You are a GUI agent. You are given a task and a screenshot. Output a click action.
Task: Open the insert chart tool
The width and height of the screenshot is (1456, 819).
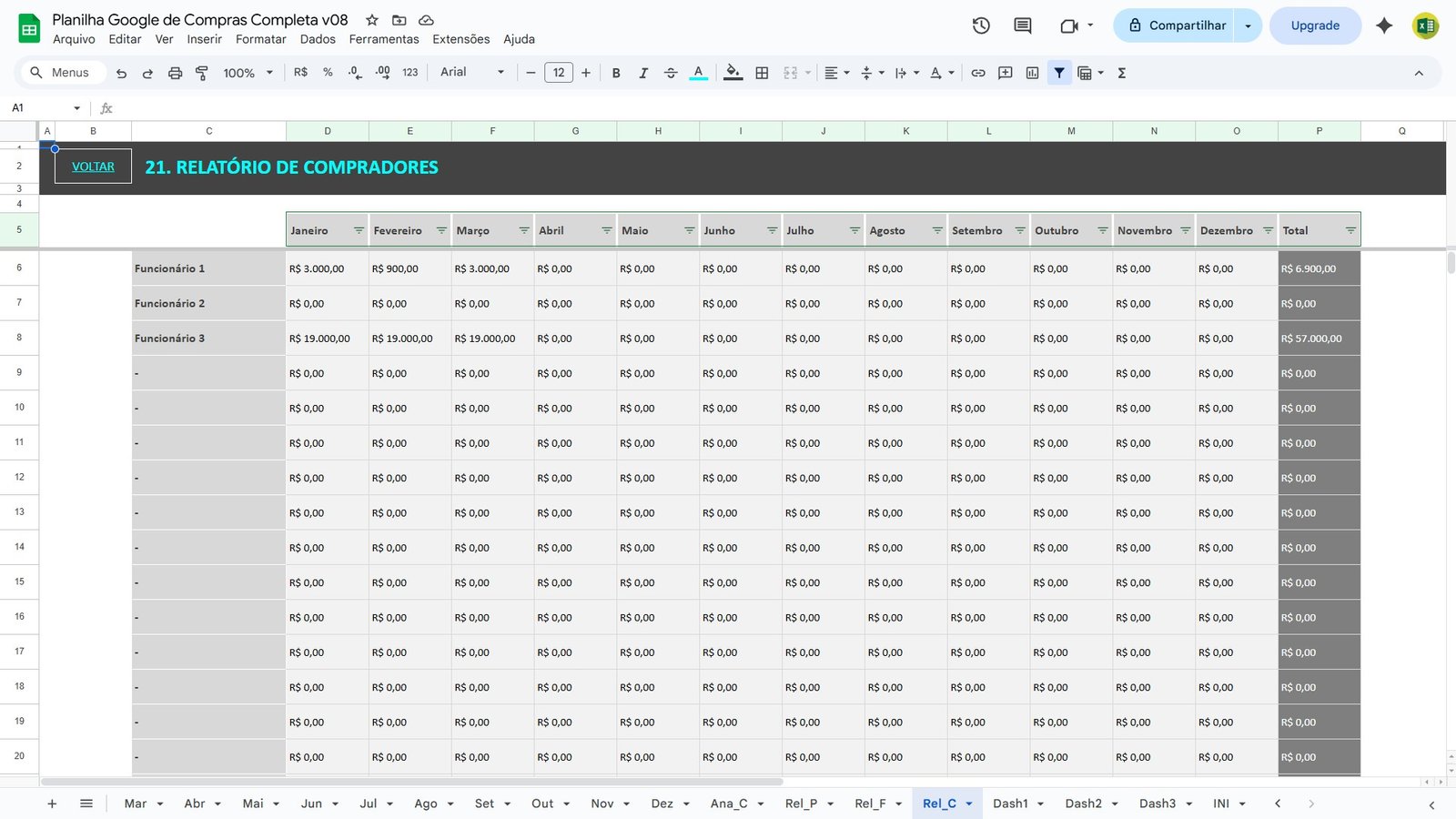tap(1032, 73)
